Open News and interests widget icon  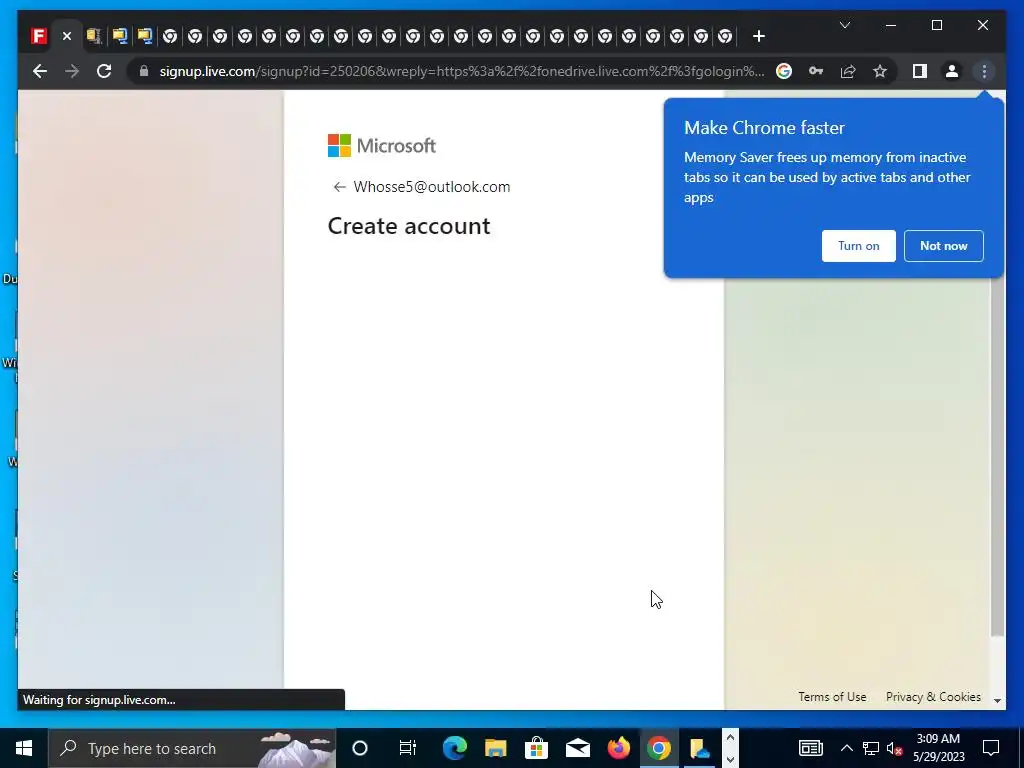pyautogui.click(x=810, y=748)
